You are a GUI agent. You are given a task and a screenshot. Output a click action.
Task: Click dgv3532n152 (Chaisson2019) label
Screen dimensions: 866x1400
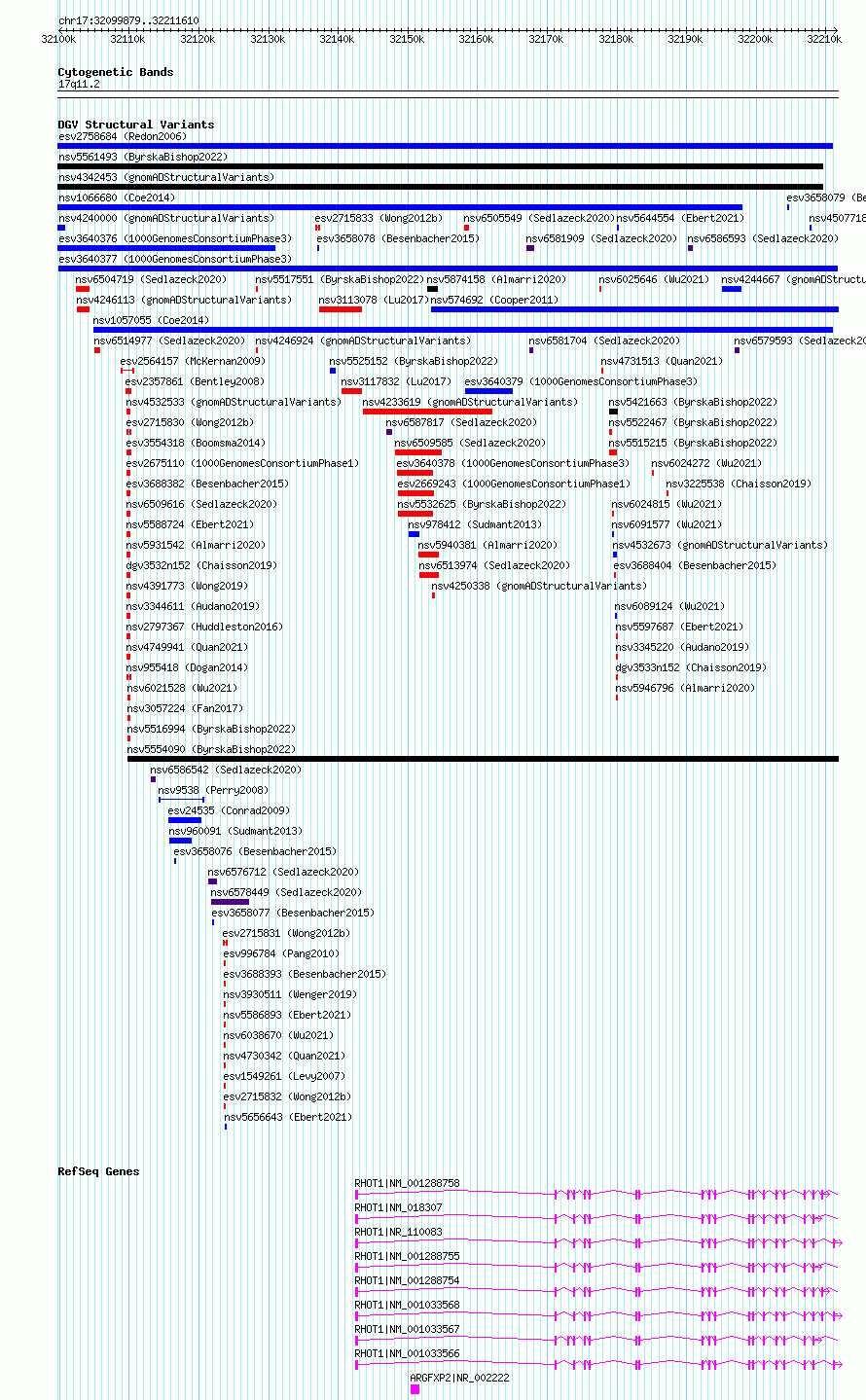(x=200, y=565)
